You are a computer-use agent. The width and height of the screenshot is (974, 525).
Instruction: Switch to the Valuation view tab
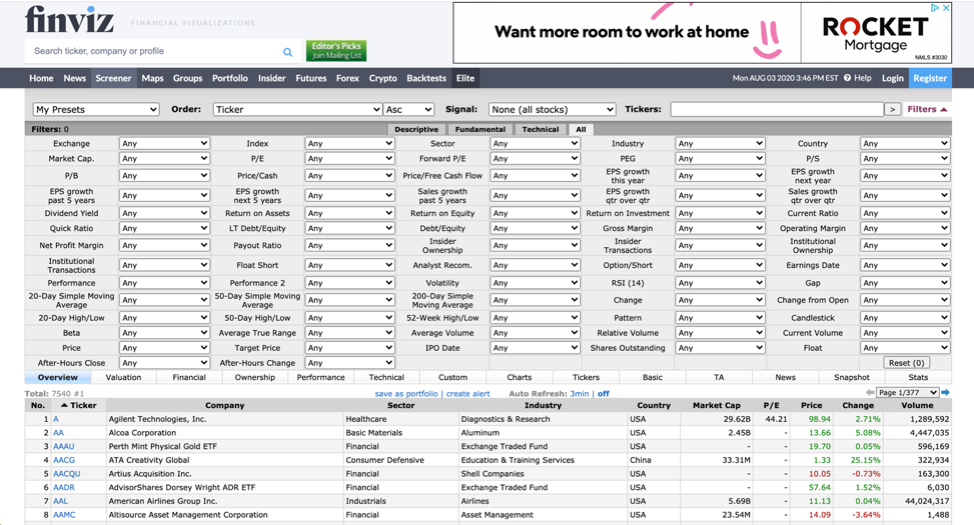pos(124,377)
